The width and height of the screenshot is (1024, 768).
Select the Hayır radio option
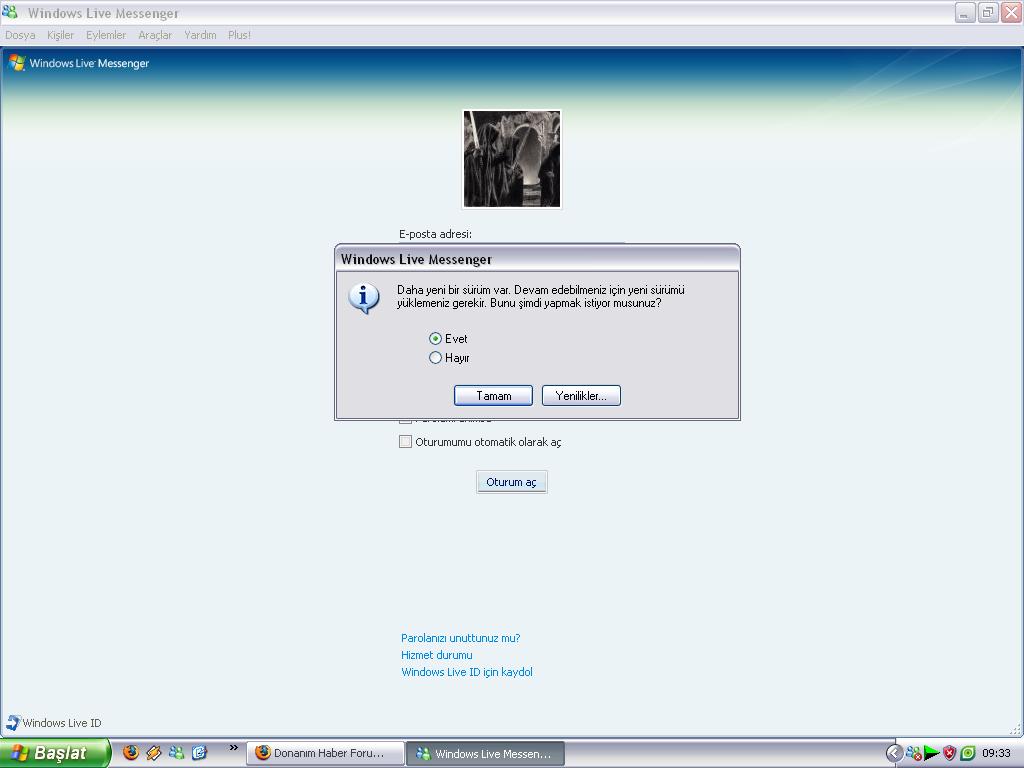[x=435, y=358]
